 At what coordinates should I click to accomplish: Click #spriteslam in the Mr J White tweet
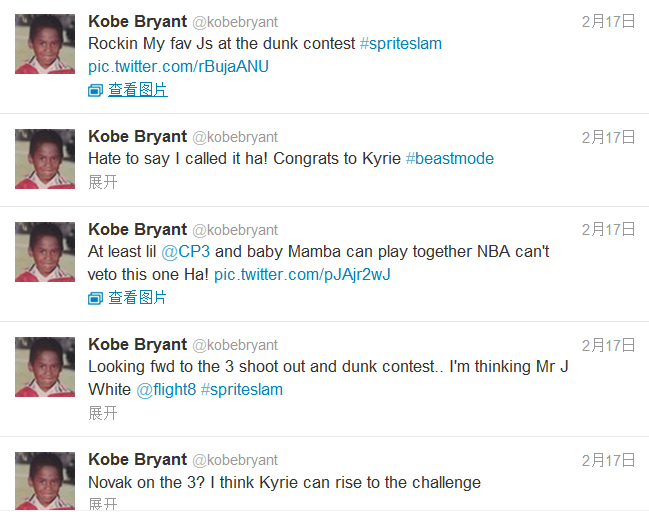click(x=242, y=389)
